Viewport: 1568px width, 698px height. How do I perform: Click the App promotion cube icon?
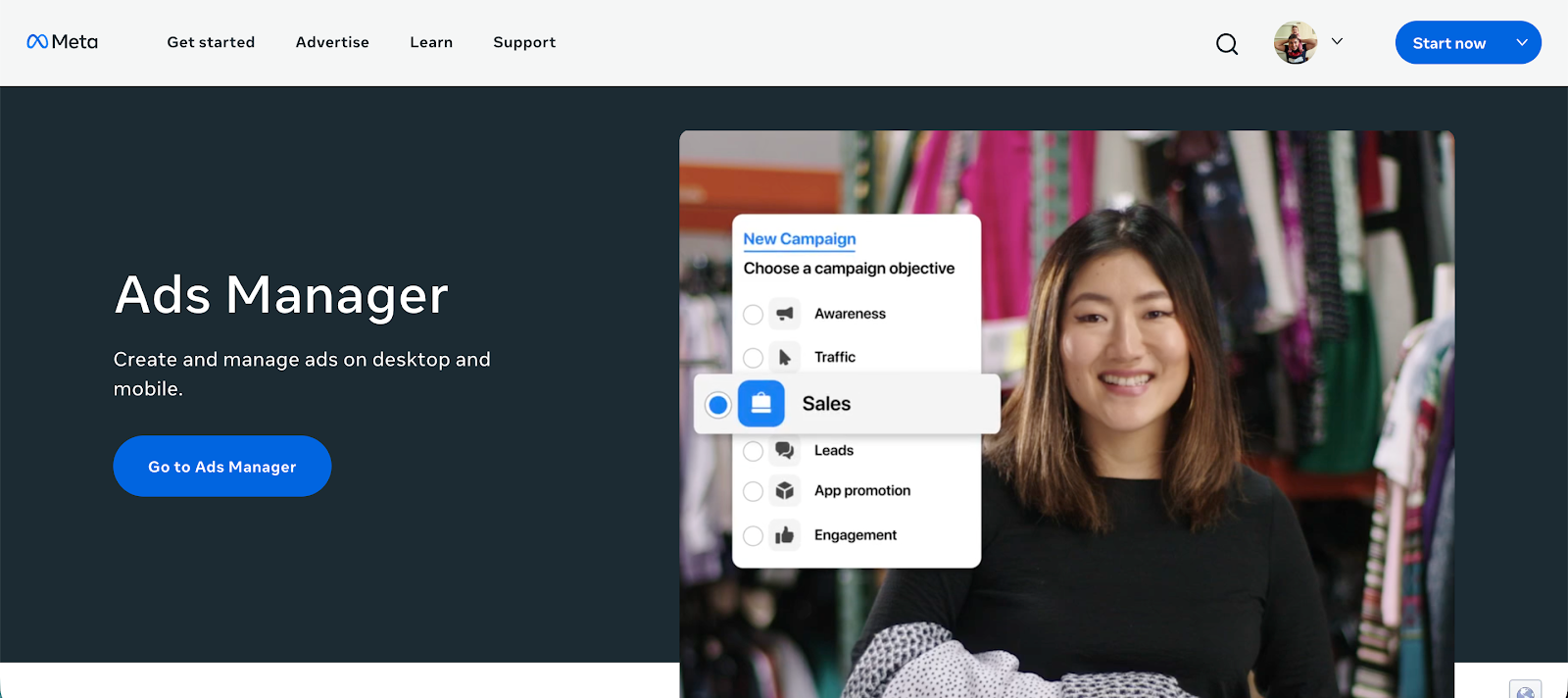tap(785, 491)
